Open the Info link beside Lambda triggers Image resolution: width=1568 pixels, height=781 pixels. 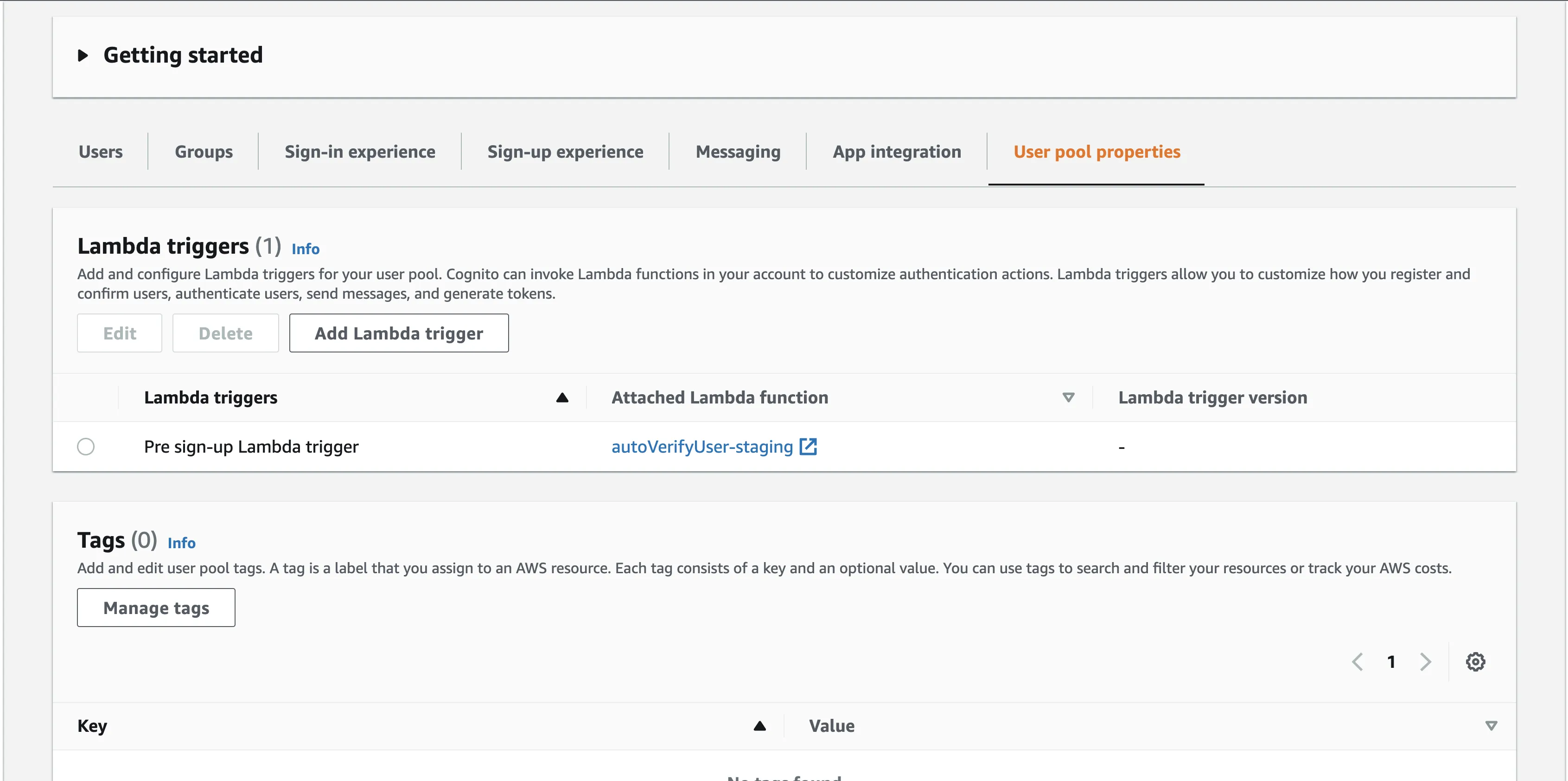(305, 249)
